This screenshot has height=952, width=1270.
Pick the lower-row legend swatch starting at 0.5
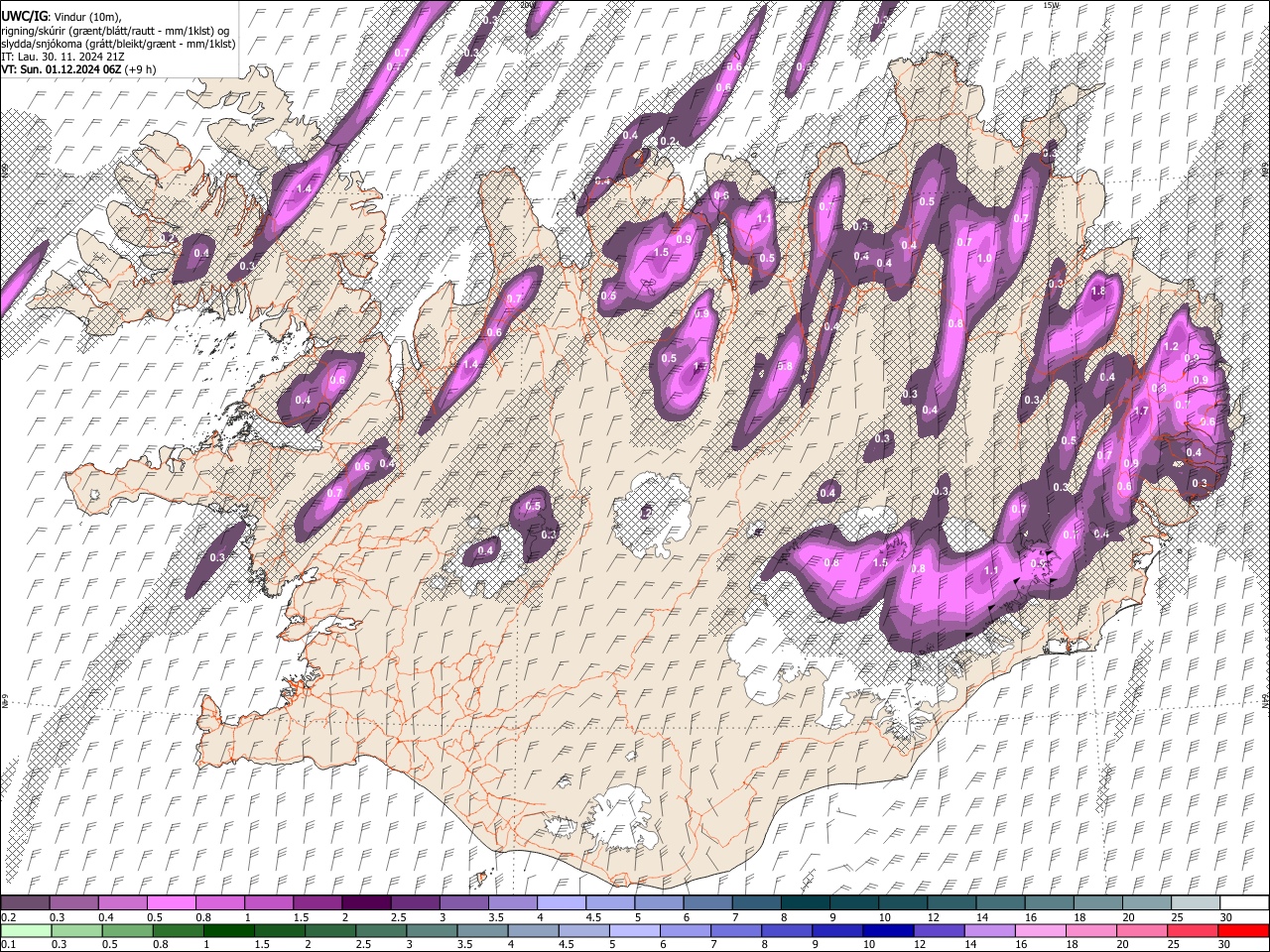click(127, 930)
